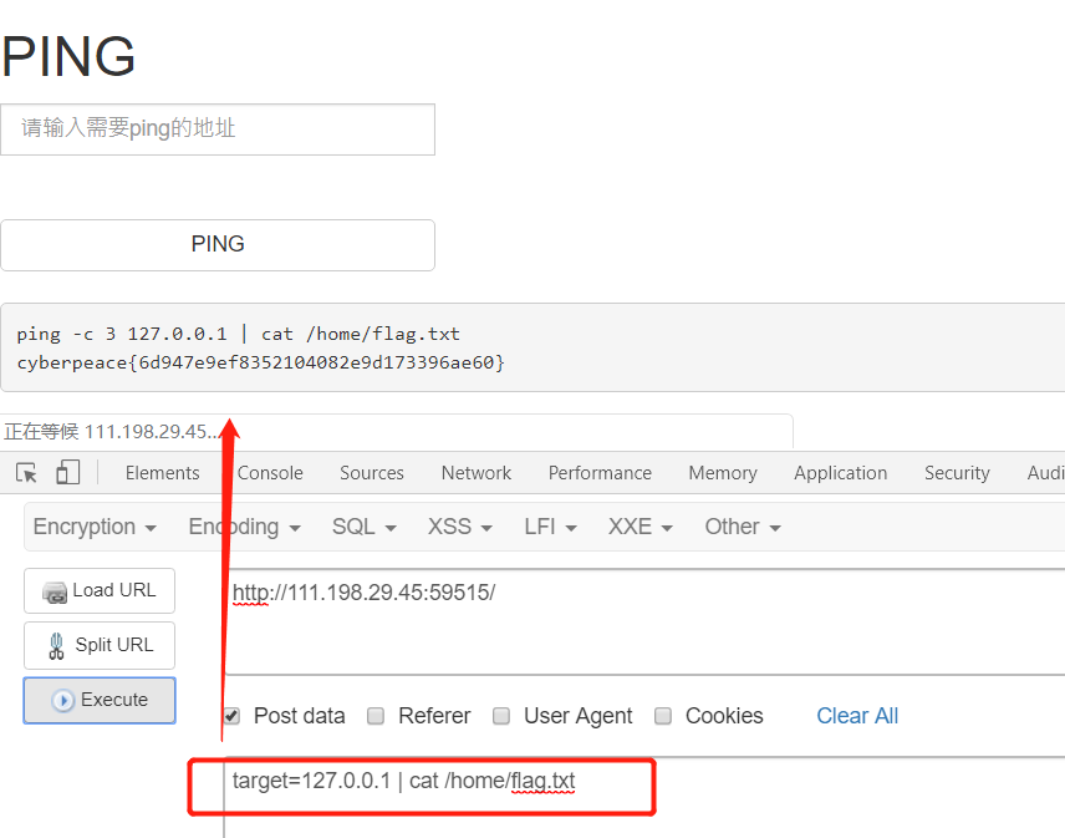The height and width of the screenshot is (838, 1065).
Task: Select the inspect element picker icon
Action: (x=26, y=473)
